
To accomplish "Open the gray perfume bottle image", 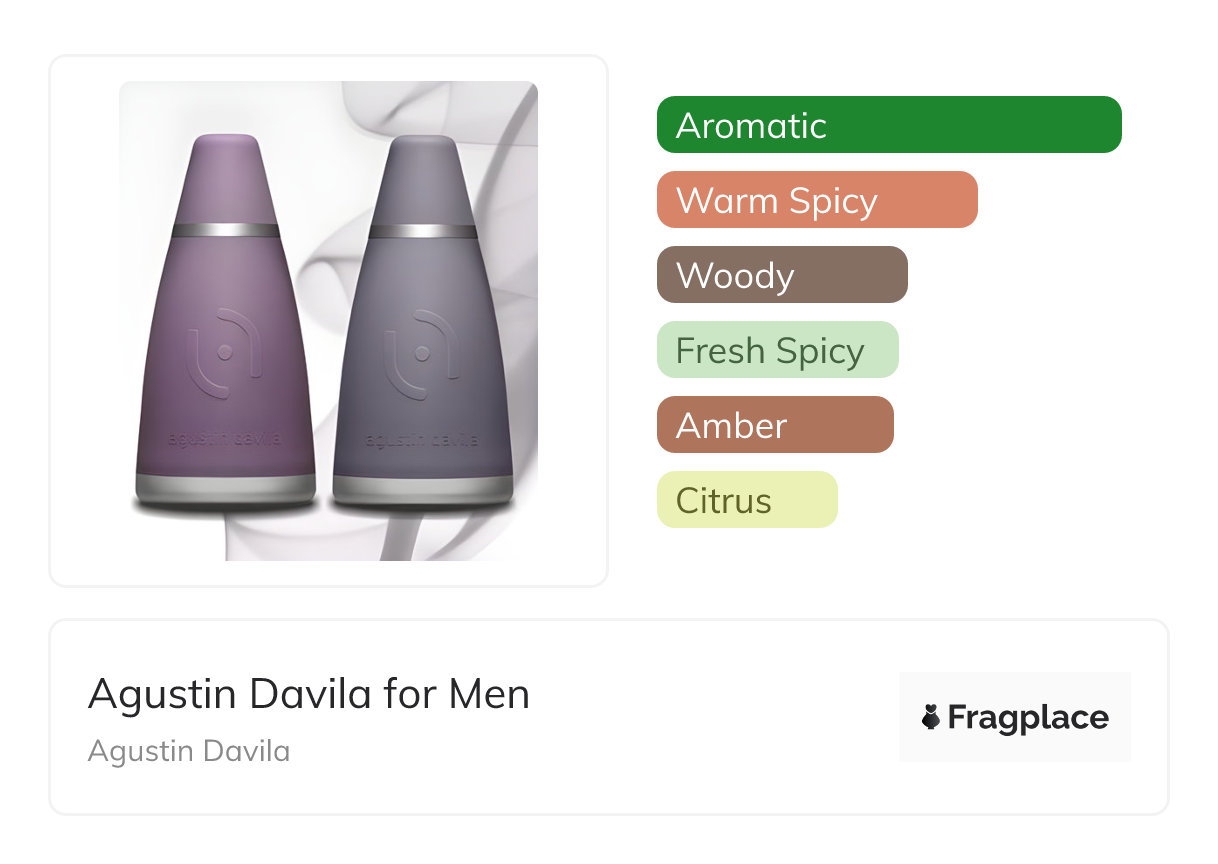I will (422, 320).
